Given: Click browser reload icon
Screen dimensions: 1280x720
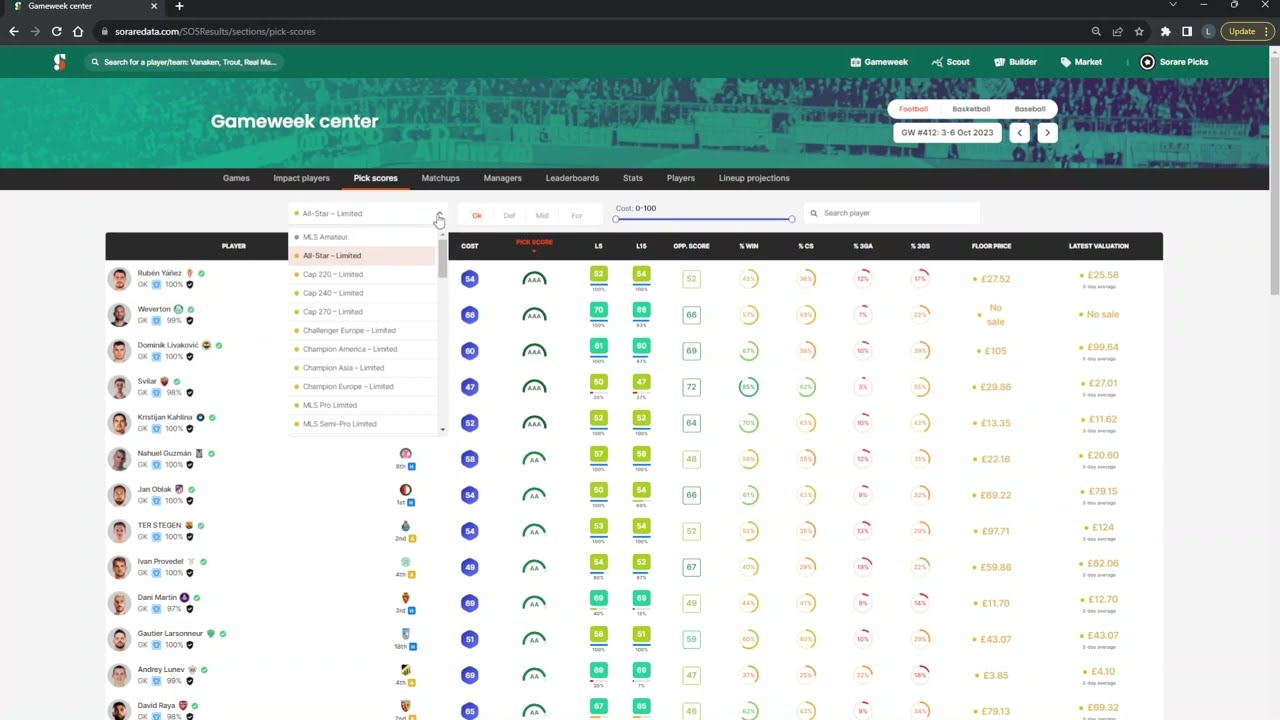Looking at the screenshot, I should (x=56, y=31).
